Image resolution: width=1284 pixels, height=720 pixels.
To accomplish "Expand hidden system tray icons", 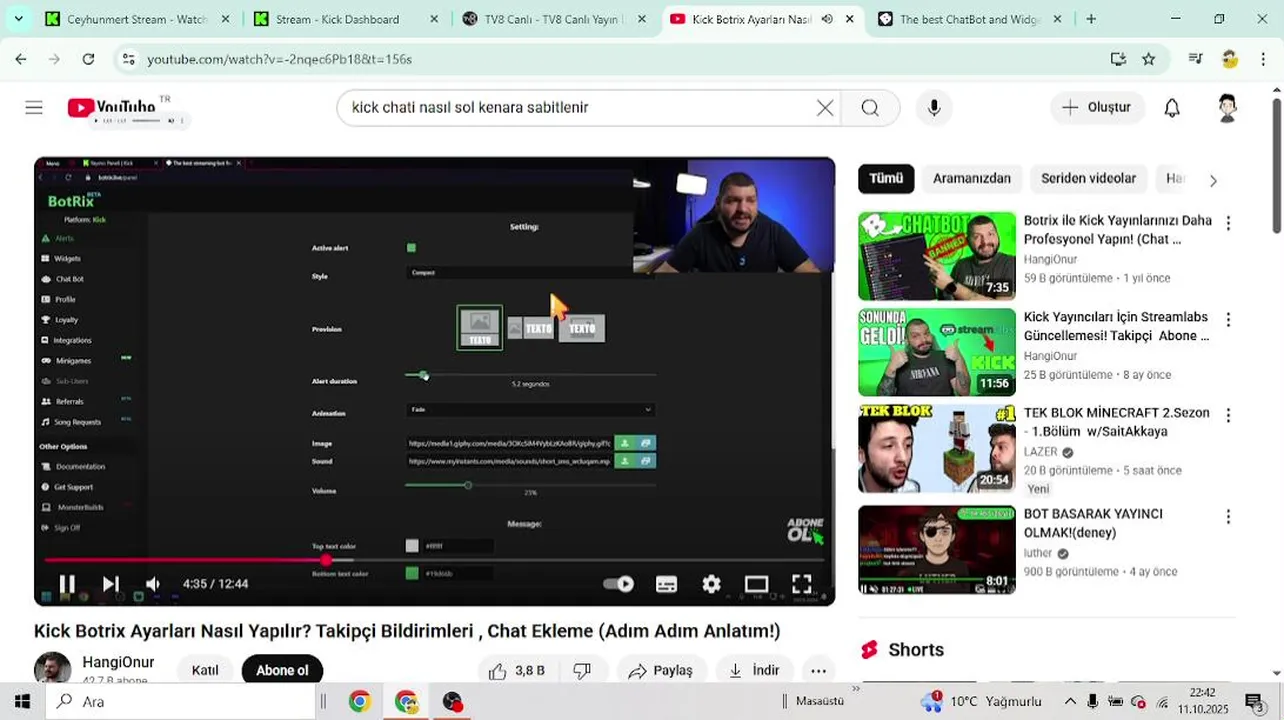I will 1069,701.
